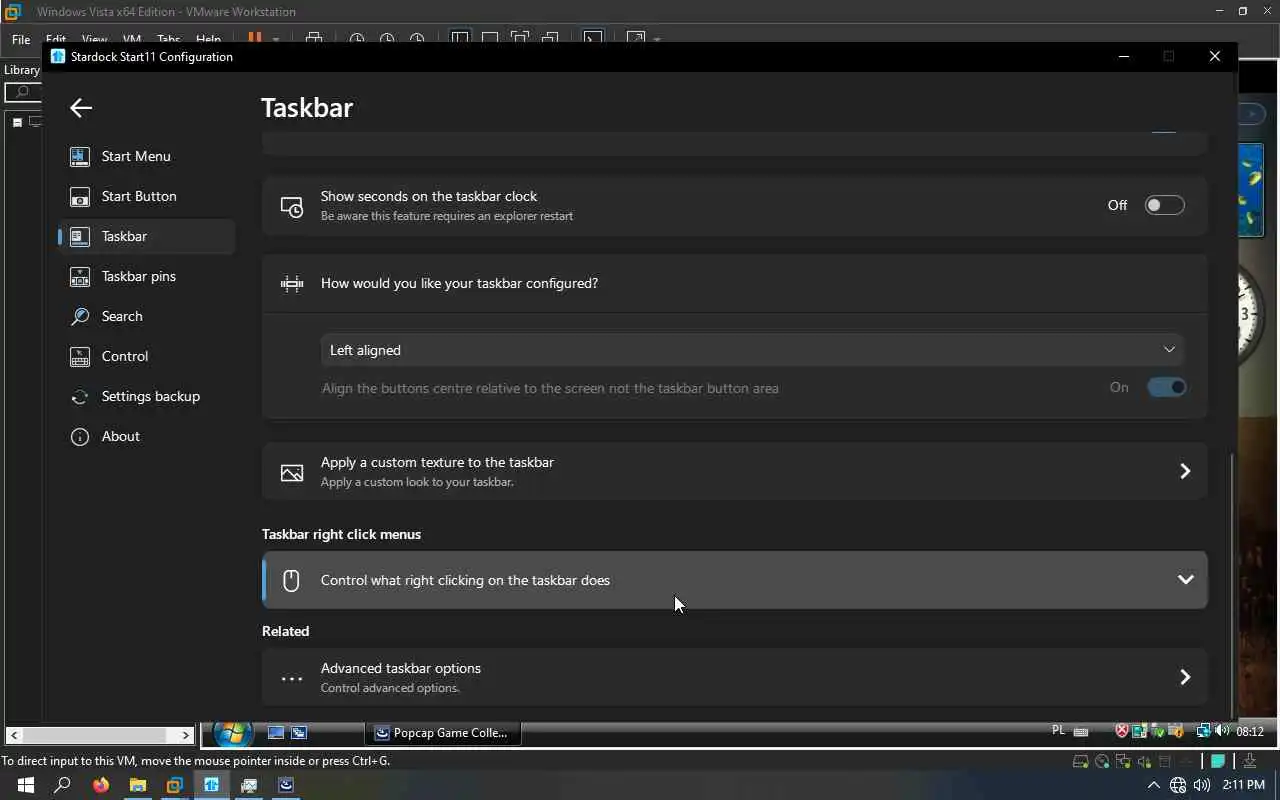Click the keyboard icon in Vista tray
Screen dimensions: 1280x800
click(1081, 732)
